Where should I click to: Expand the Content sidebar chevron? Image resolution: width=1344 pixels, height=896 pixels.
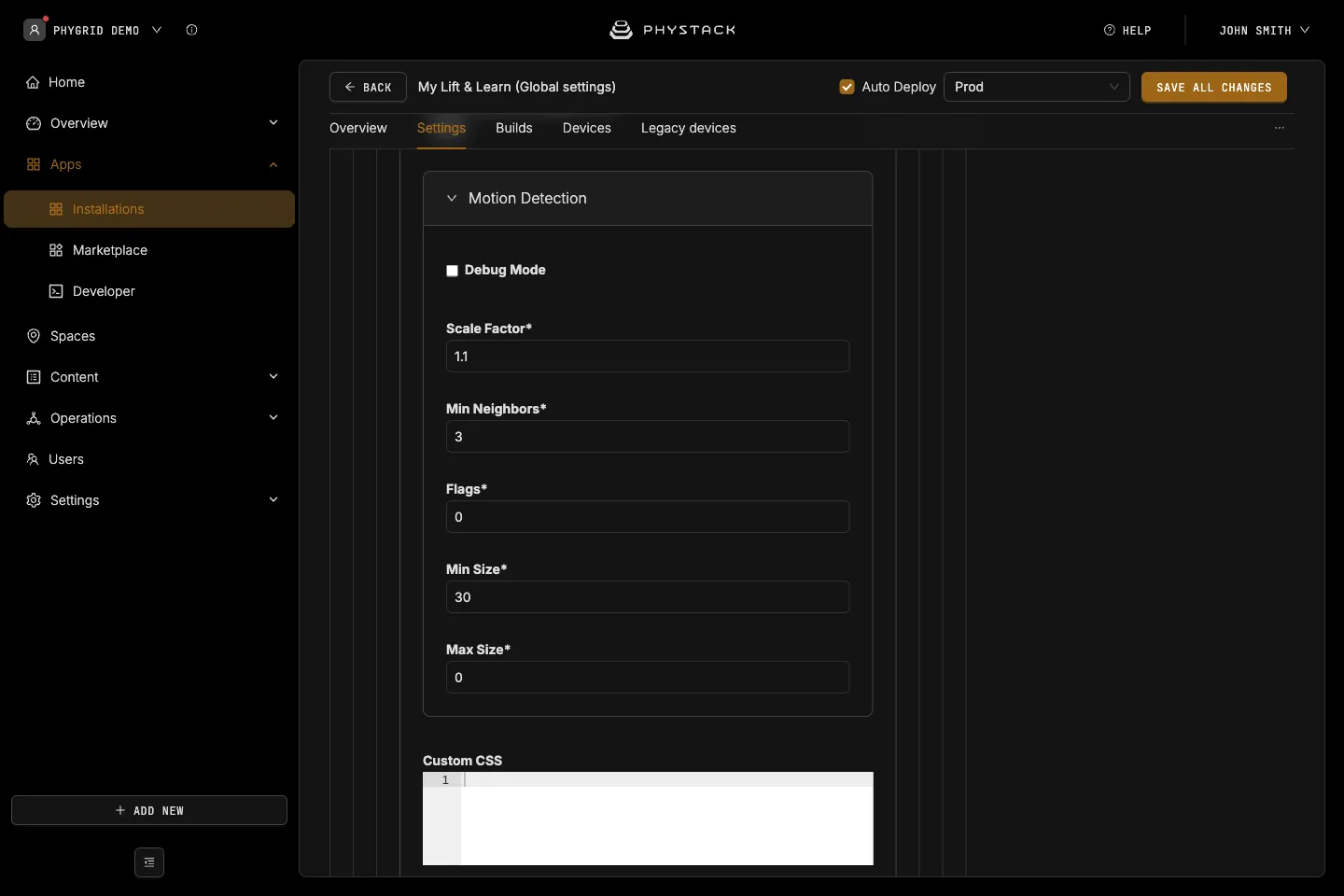click(x=273, y=376)
